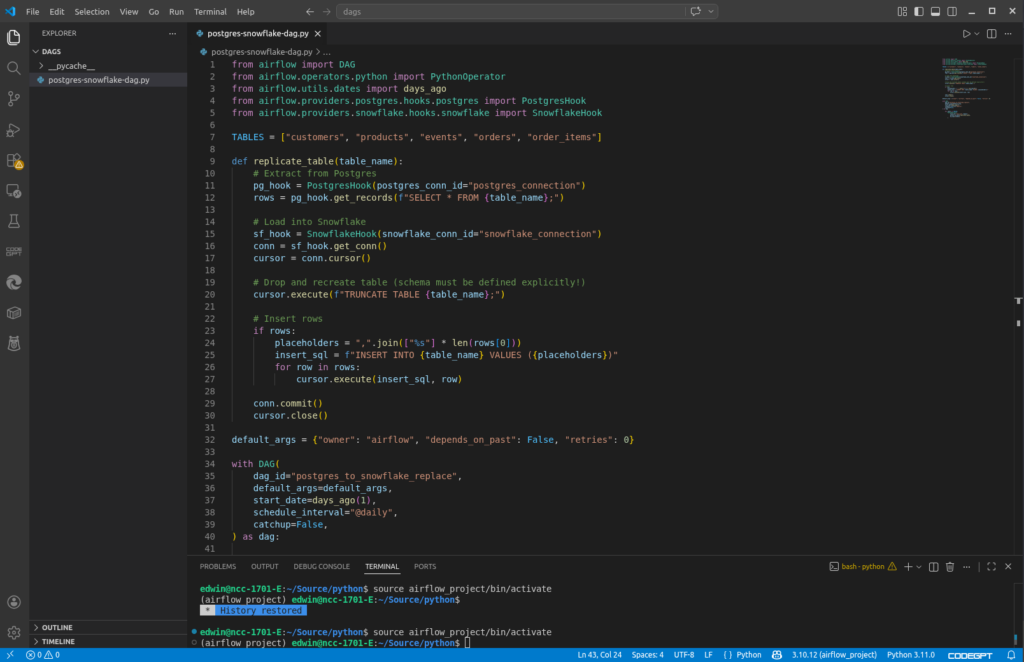This screenshot has width=1024, height=662.
Task: Toggle secondary side bar visibility
Action: point(952,12)
